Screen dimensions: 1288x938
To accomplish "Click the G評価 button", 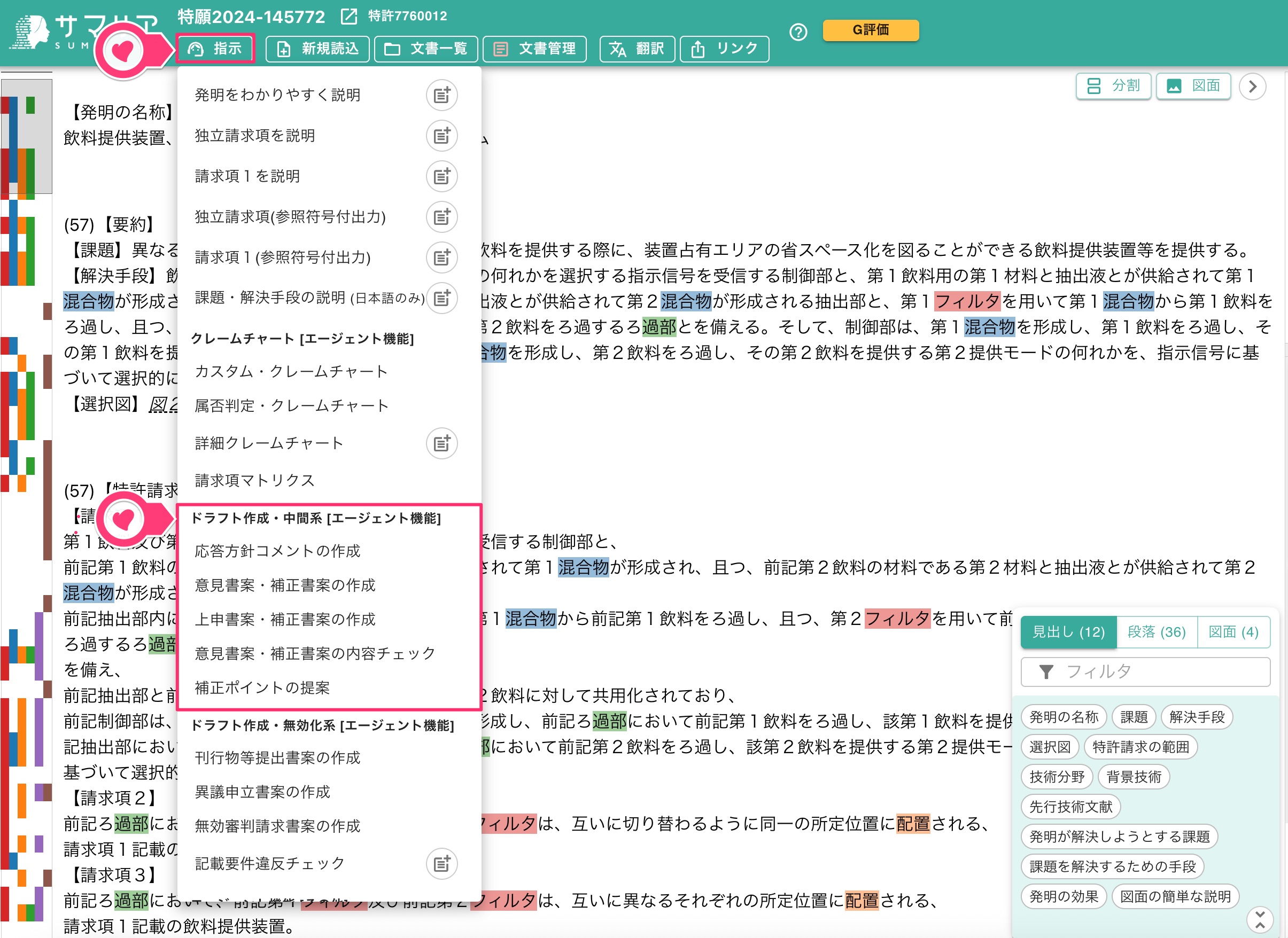I will pos(871,30).
